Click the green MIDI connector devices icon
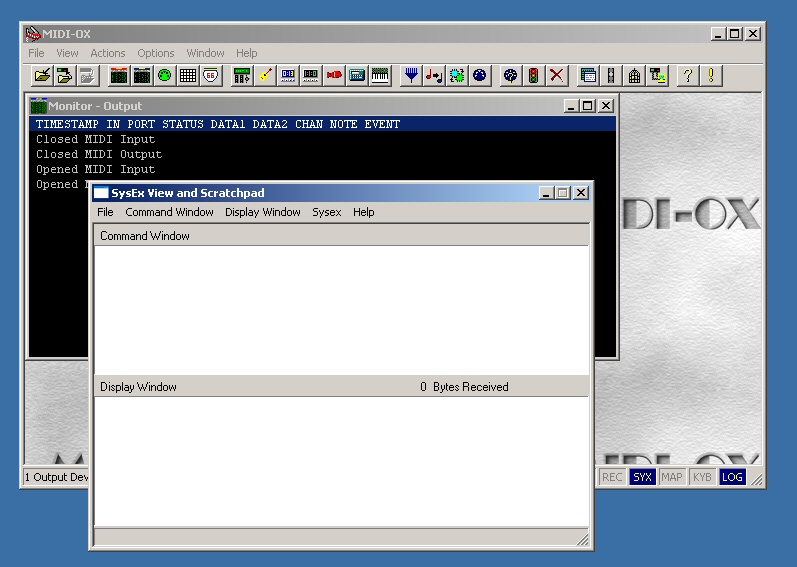Viewport: 797px width, 567px height. coord(165,76)
